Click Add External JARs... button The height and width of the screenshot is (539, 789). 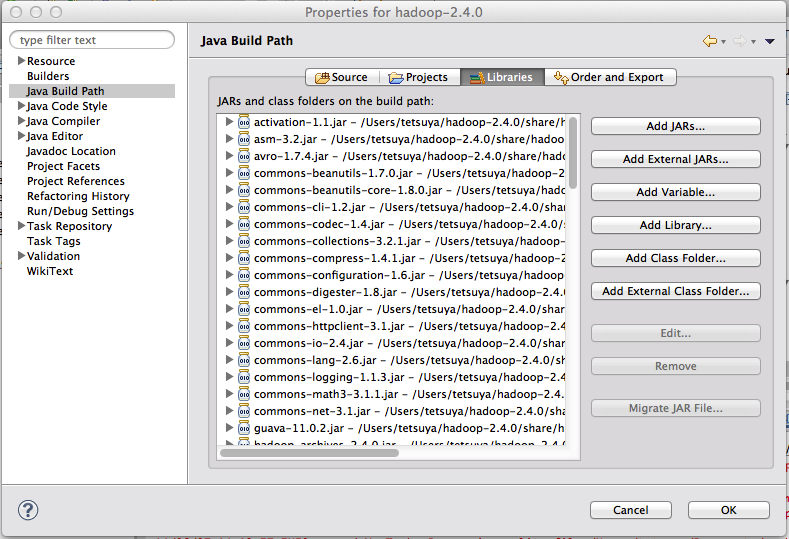point(675,160)
